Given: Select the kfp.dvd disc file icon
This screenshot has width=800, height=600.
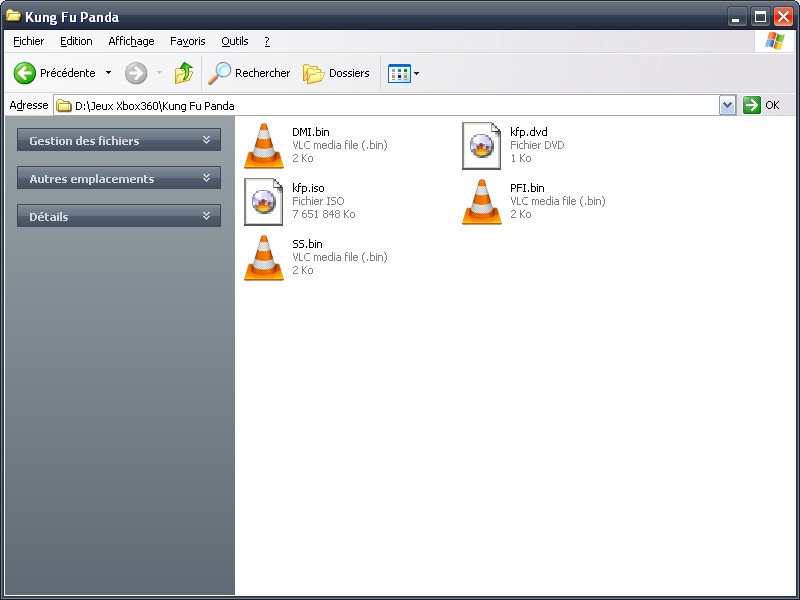Looking at the screenshot, I should coord(482,145).
